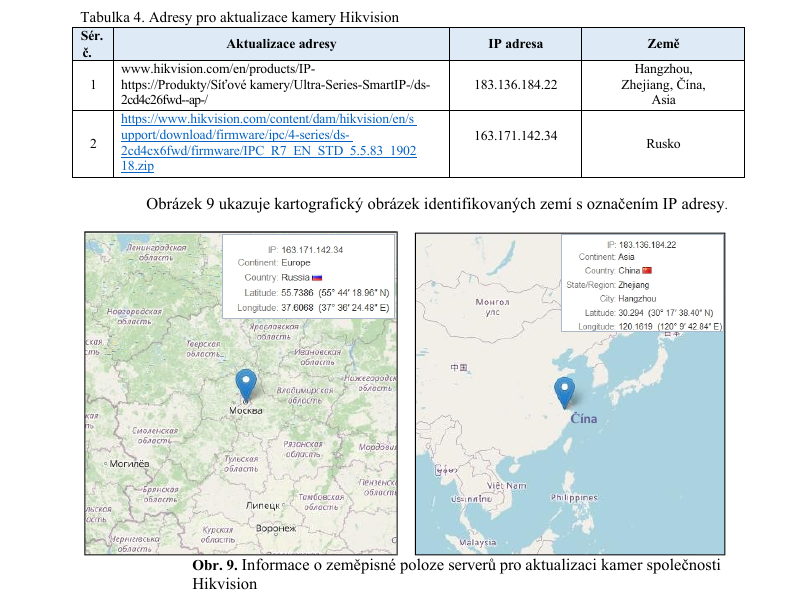
Task: Click the "Rusko" country cell
Action: tap(663, 143)
